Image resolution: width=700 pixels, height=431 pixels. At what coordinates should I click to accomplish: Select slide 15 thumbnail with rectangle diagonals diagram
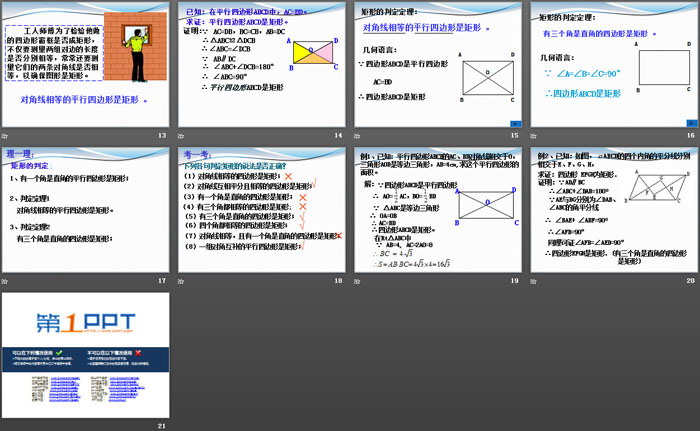tap(438, 64)
